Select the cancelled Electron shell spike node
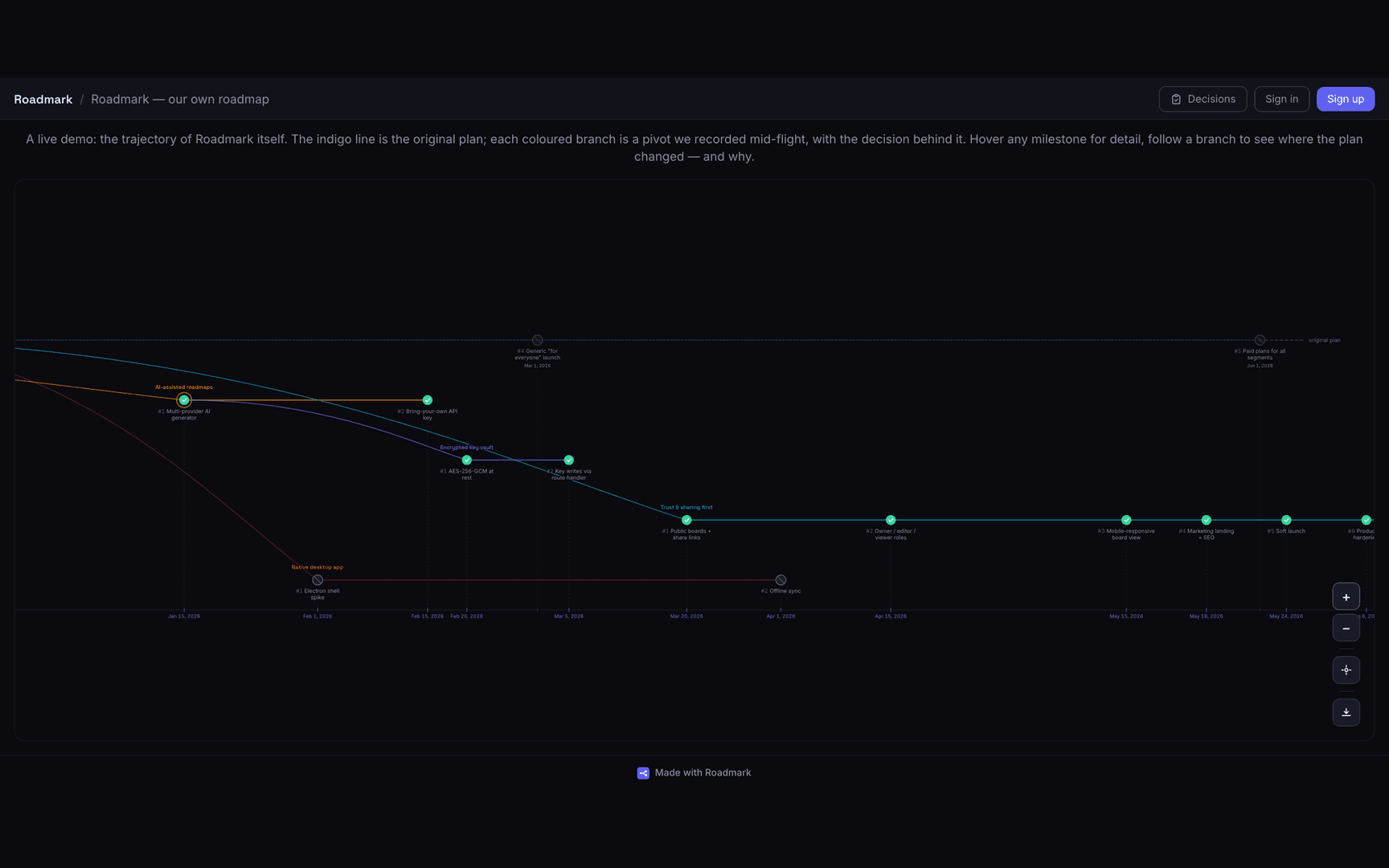This screenshot has height=868, width=1389. tap(318, 579)
